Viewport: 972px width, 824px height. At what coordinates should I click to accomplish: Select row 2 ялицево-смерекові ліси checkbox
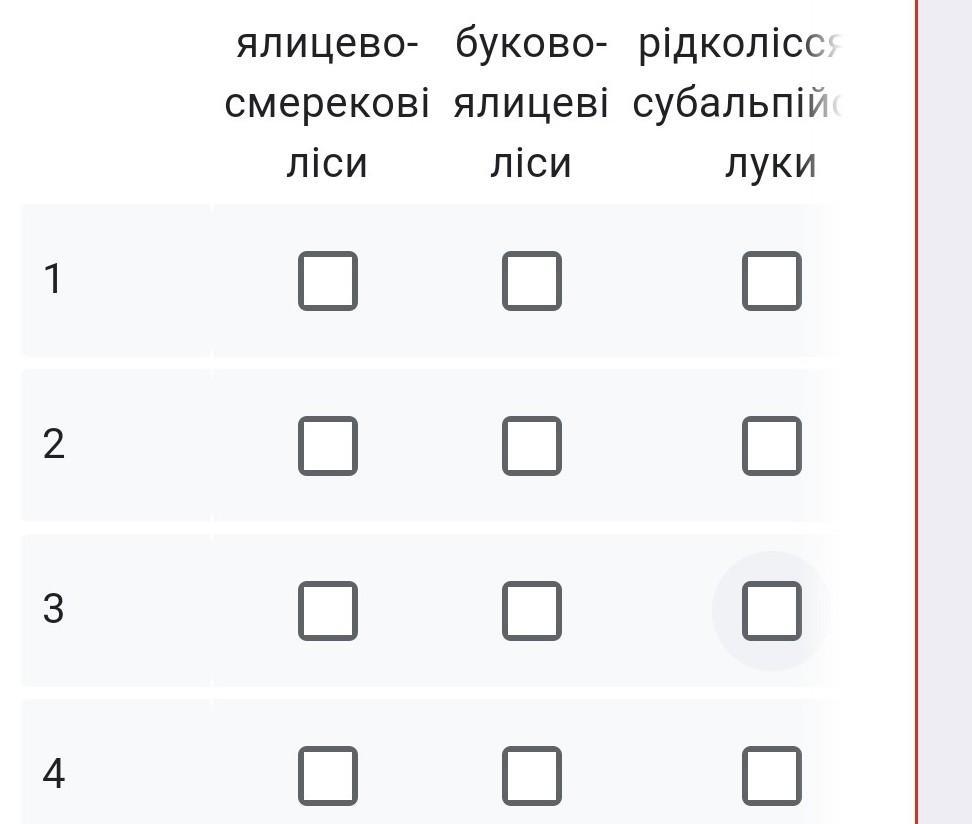(x=327, y=445)
